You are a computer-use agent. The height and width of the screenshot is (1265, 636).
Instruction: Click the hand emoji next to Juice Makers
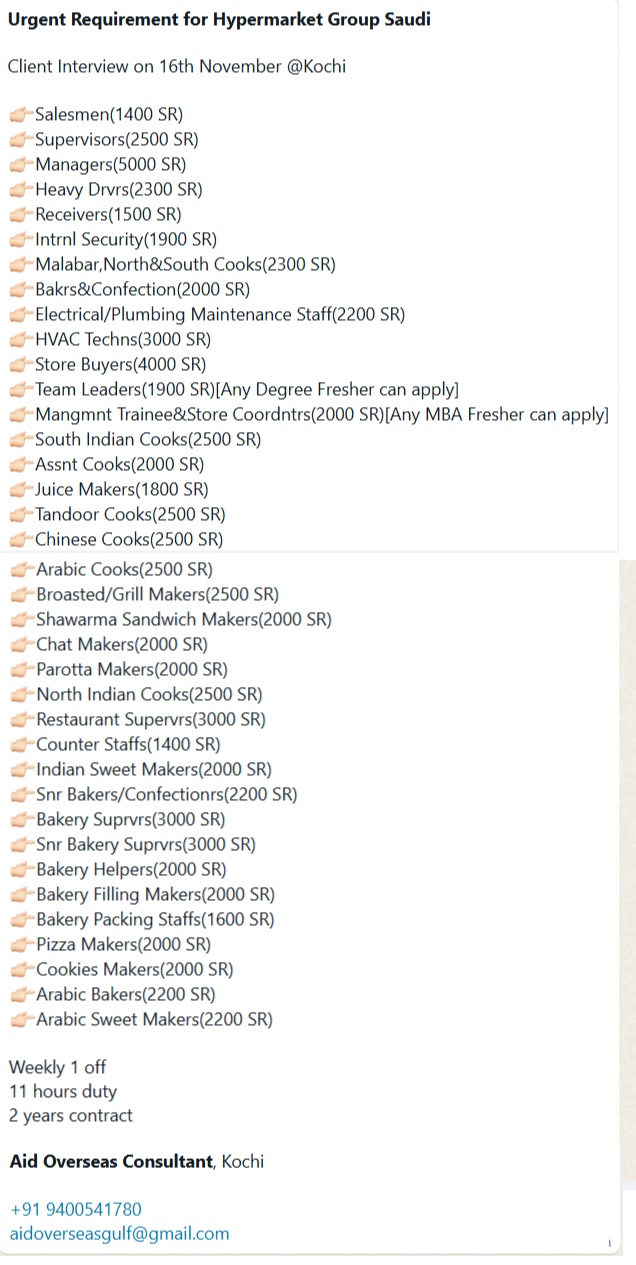pos(20,490)
